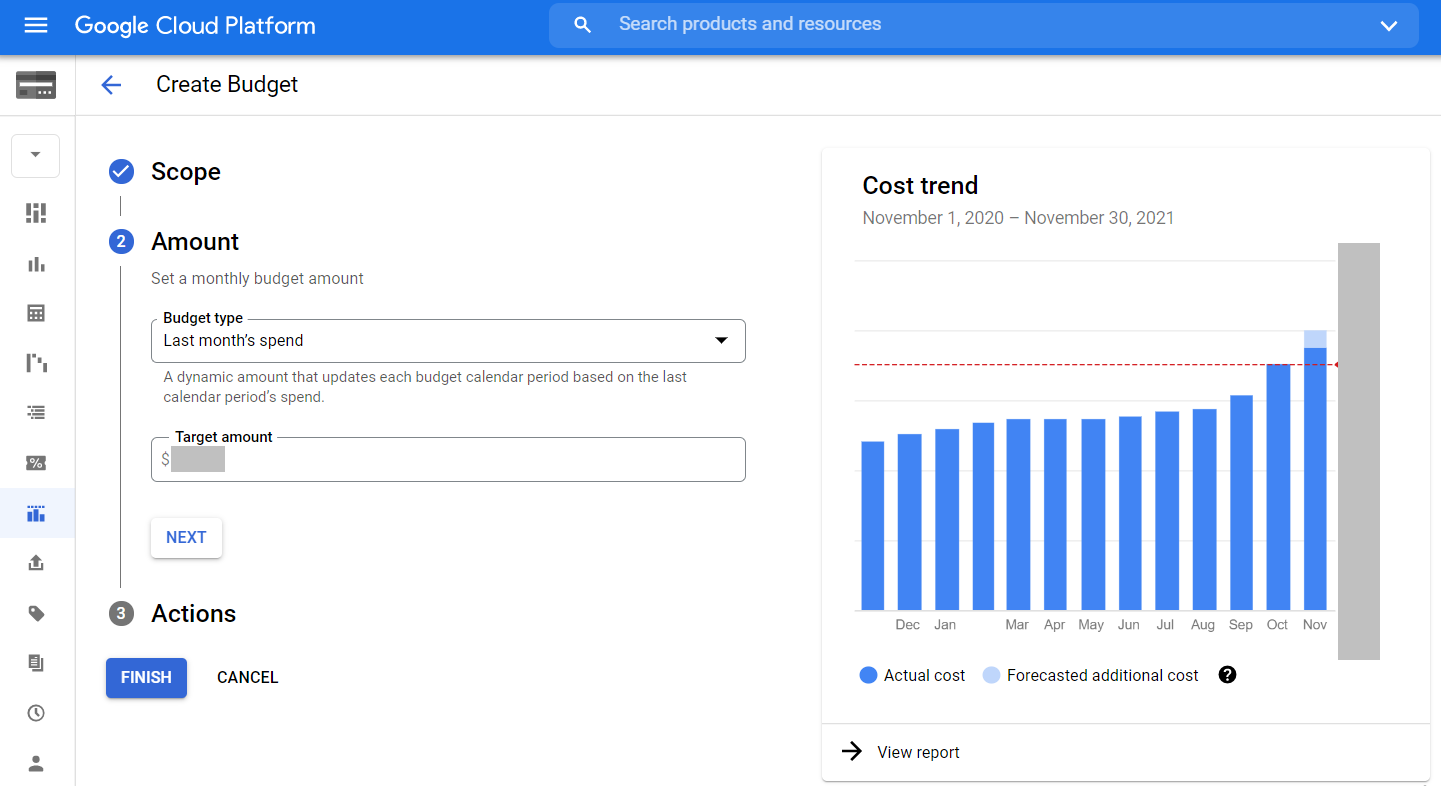This screenshot has width=1441, height=786.
Task: Open the Billing export upload icon in sidebar
Action: point(36,563)
